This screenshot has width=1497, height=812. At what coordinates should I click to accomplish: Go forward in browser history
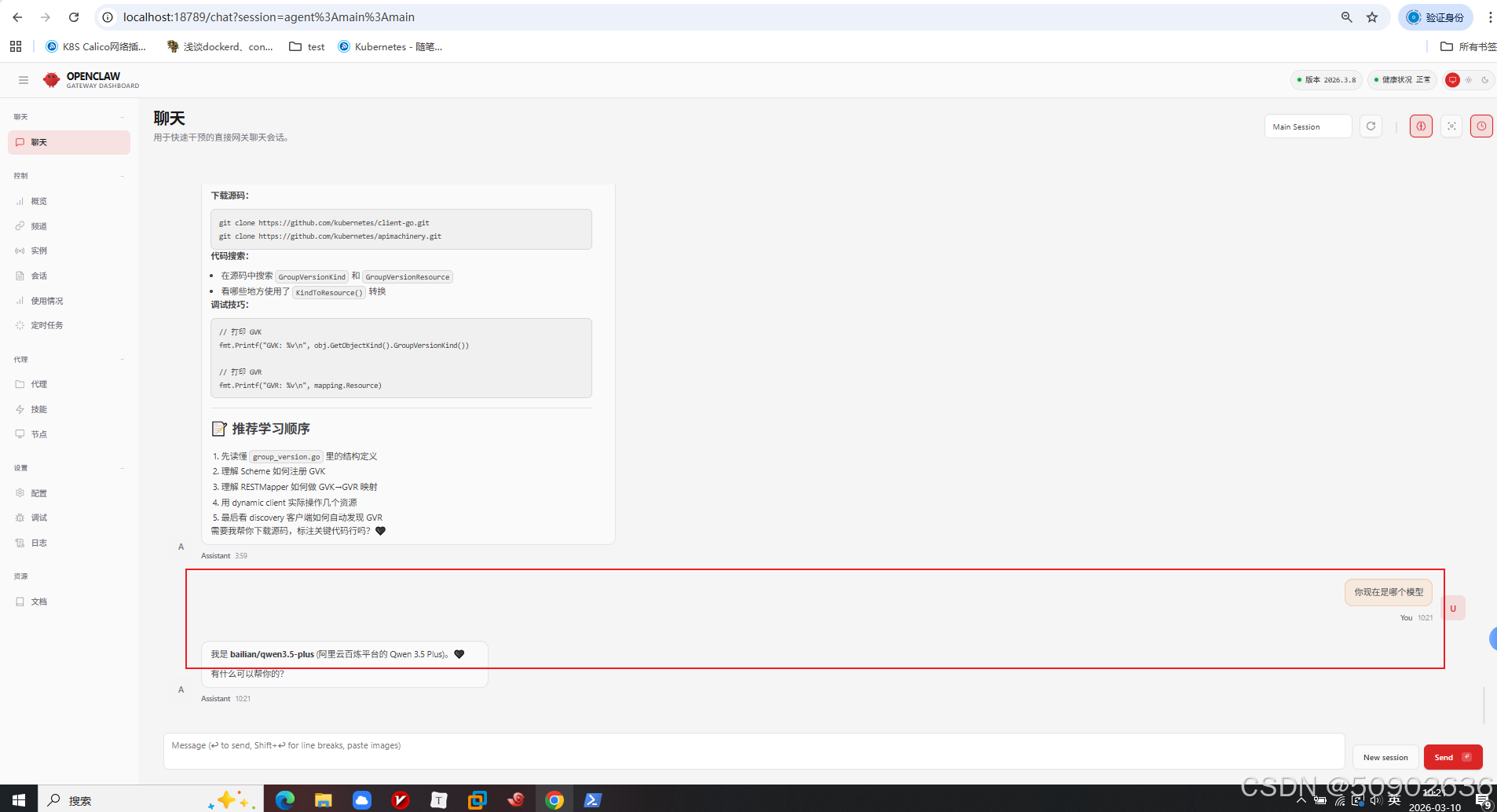coord(46,16)
